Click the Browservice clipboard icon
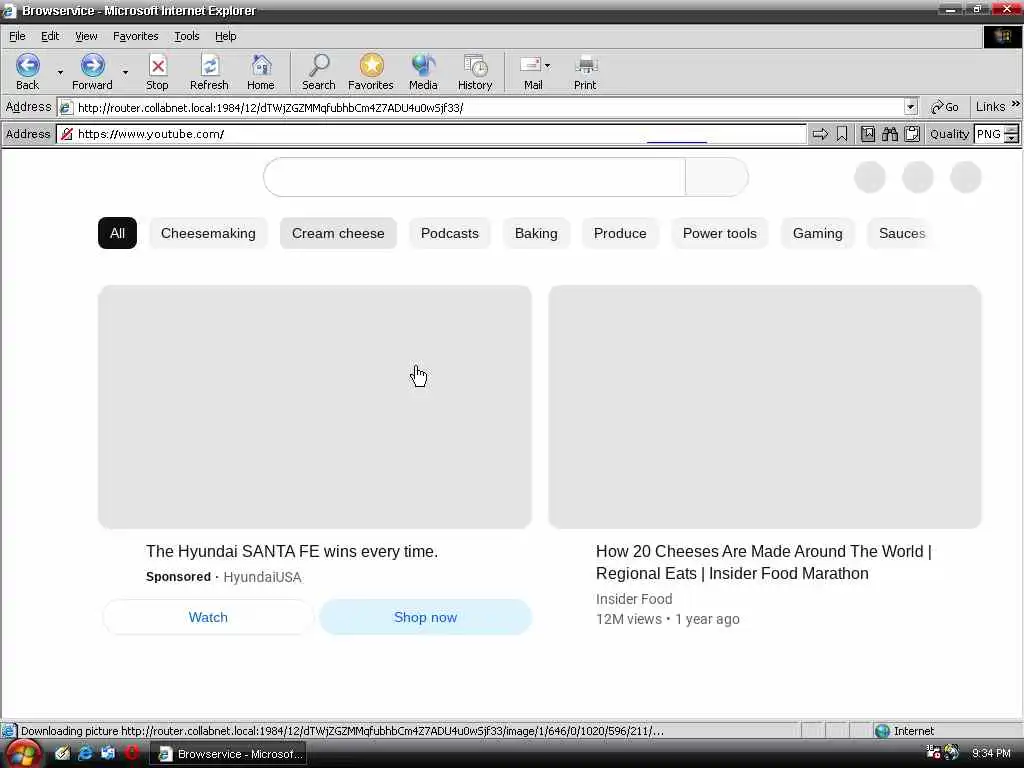This screenshot has width=1024, height=768. (x=912, y=134)
